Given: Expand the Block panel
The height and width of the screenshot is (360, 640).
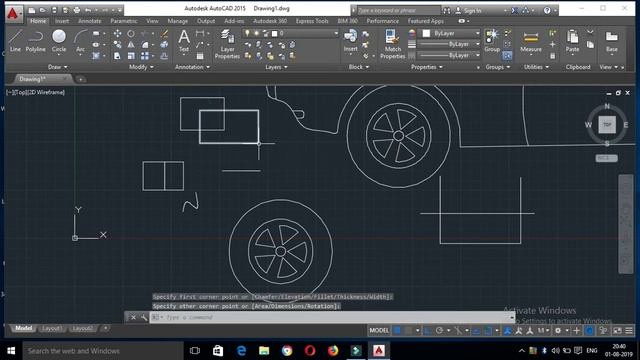Looking at the screenshot, I should click(358, 67).
